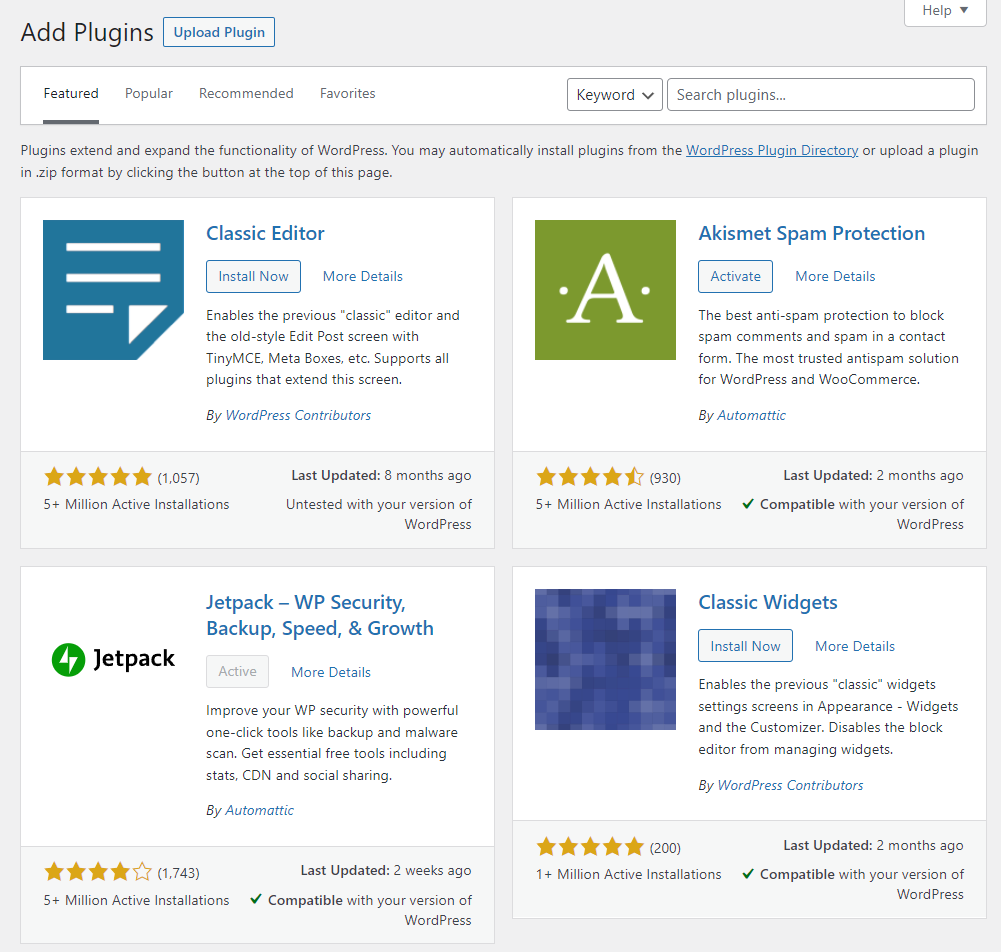Click the Add Plugins page heading
This screenshot has width=1001, height=952.
(x=87, y=33)
